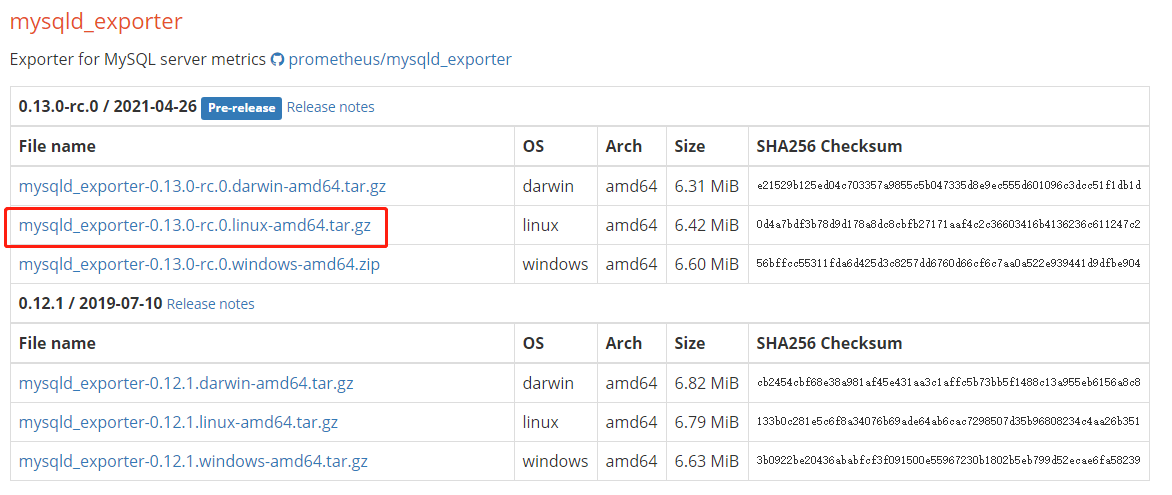Screen dimensions: 1172x495
Task: Click the 6.79 MiB size cell
Action: (x=706, y=422)
